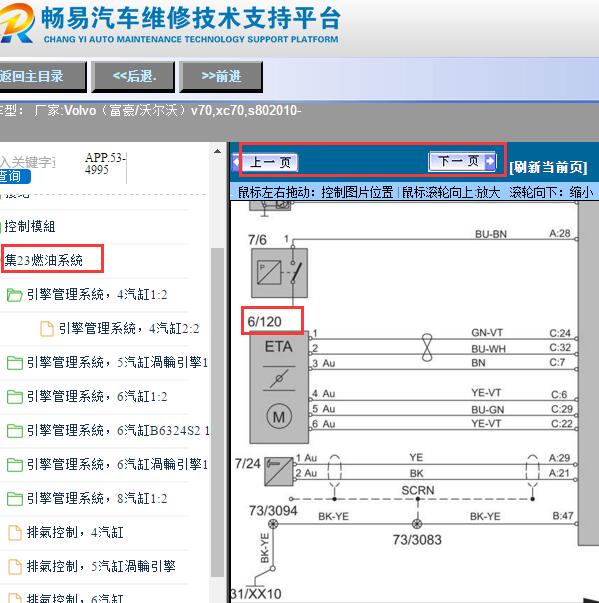Click the 31/XX10 ground label
The height and width of the screenshot is (603, 599).
[256, 594]
